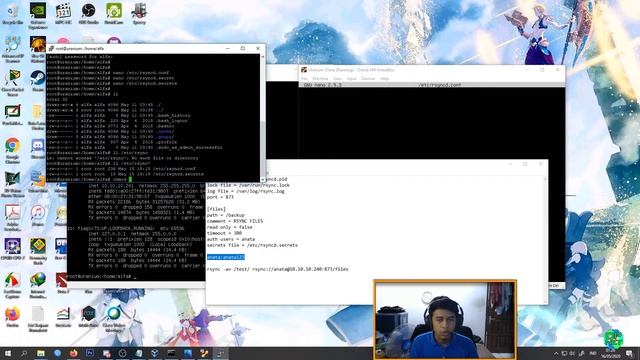The height and width of the screenshot is (360, 640).
Task: Click the webcam overlay thumbnail
Action: coord(445,320)
